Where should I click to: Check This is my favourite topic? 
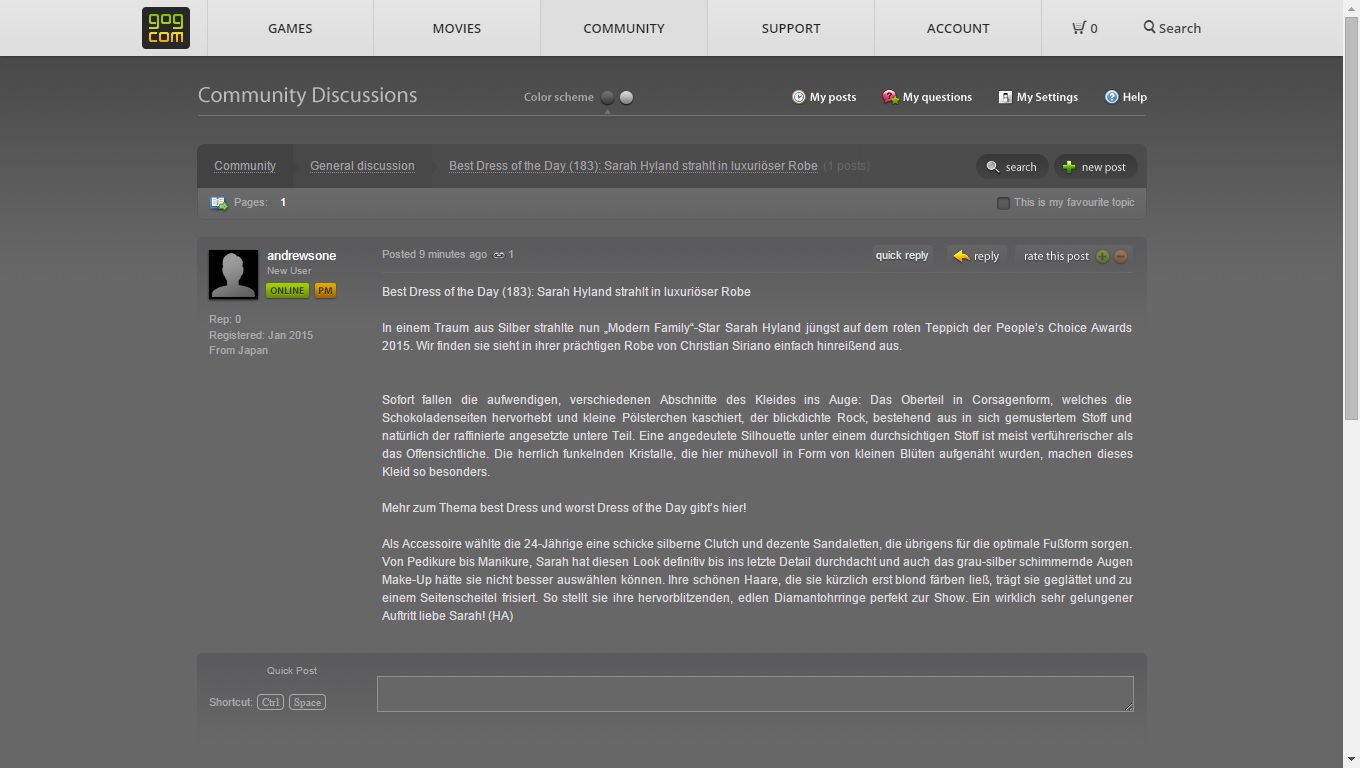(1003, 203)
